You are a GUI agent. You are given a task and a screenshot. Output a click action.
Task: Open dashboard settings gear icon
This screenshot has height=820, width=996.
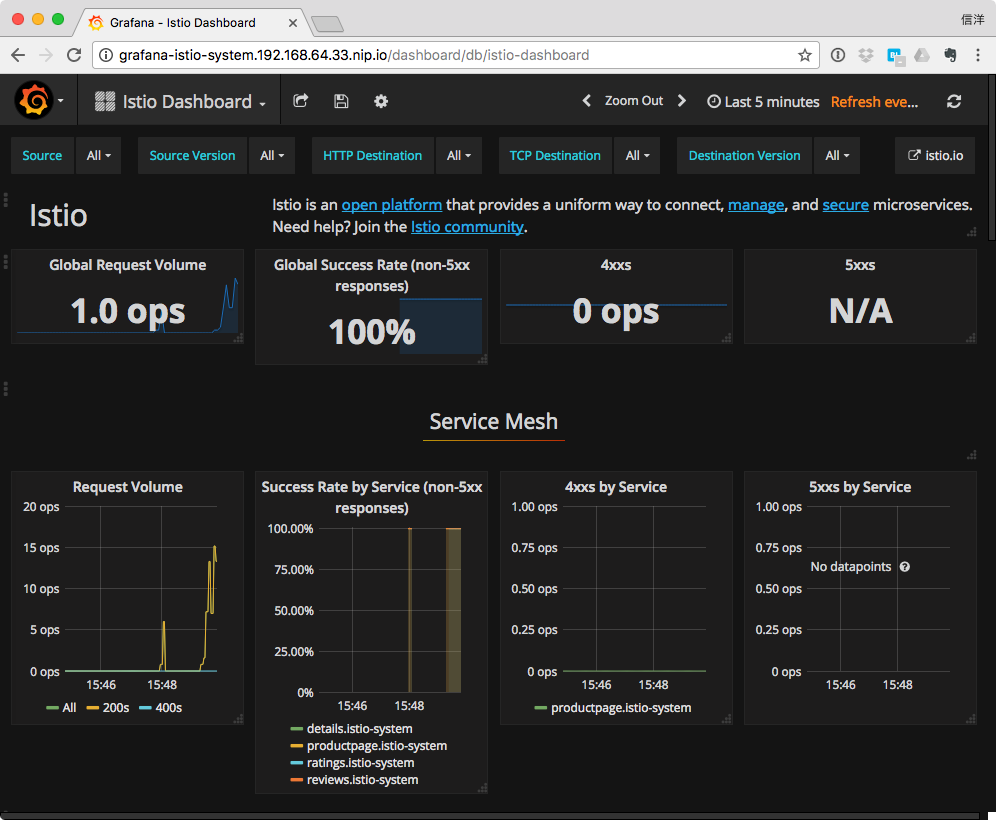pos(381,101)
